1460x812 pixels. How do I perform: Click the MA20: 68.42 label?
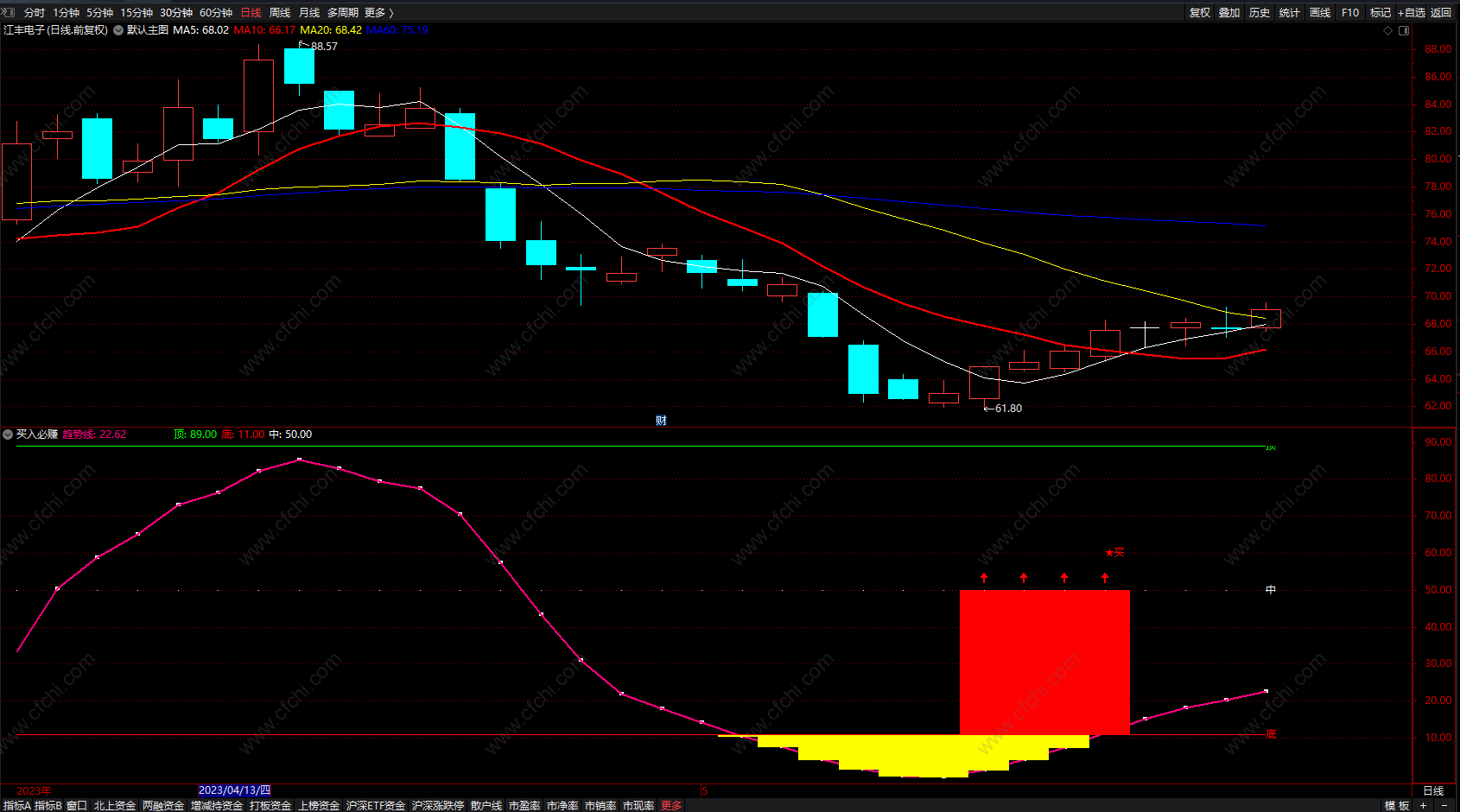331,30
